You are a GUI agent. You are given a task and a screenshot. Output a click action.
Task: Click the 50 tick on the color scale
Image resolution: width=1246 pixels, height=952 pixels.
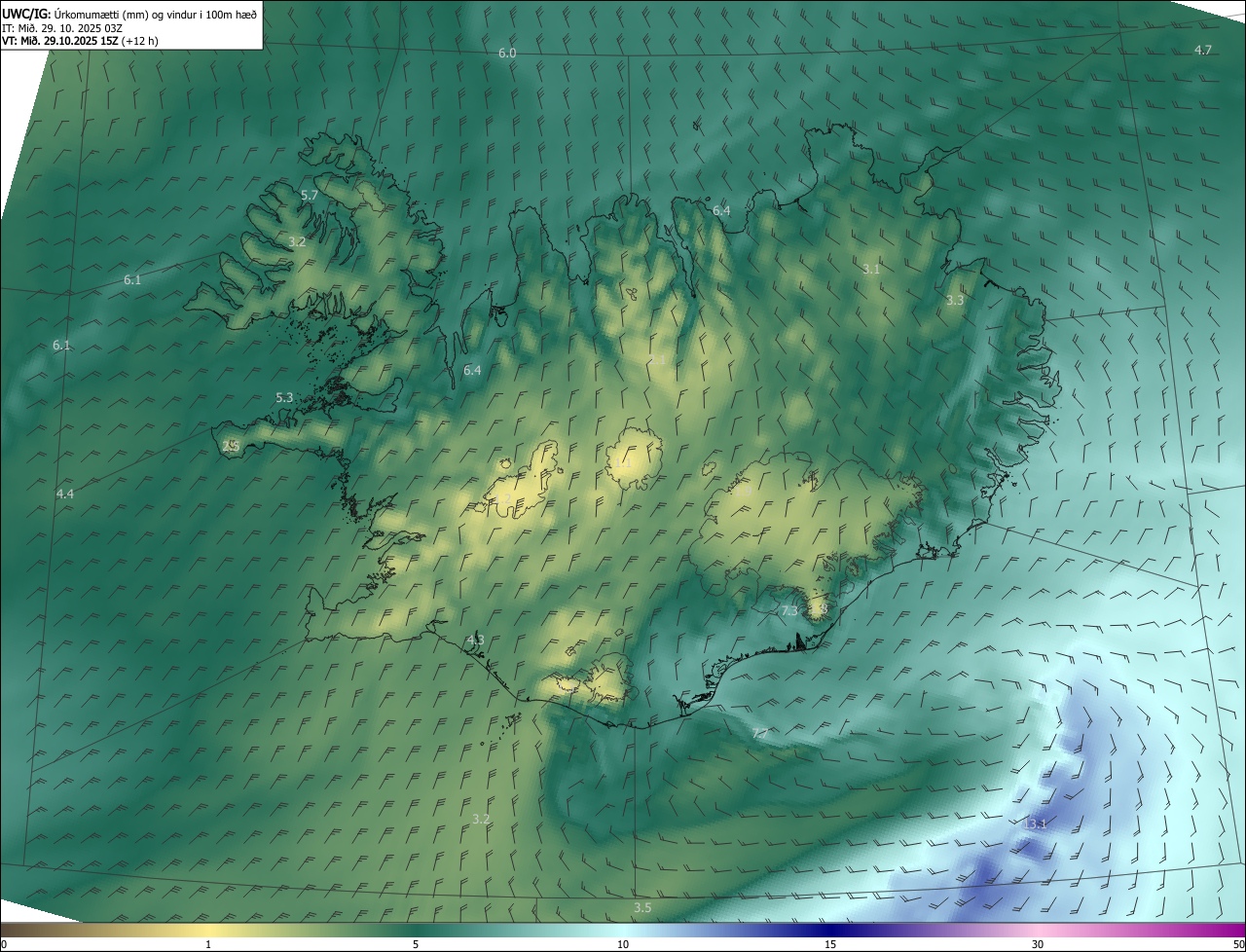click(1238, 944)
